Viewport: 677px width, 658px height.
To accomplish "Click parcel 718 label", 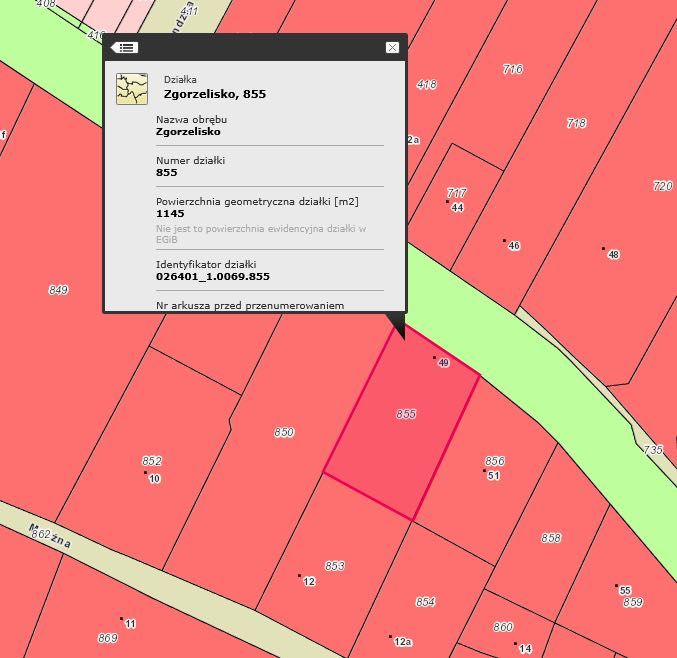I will coord(576,123).
